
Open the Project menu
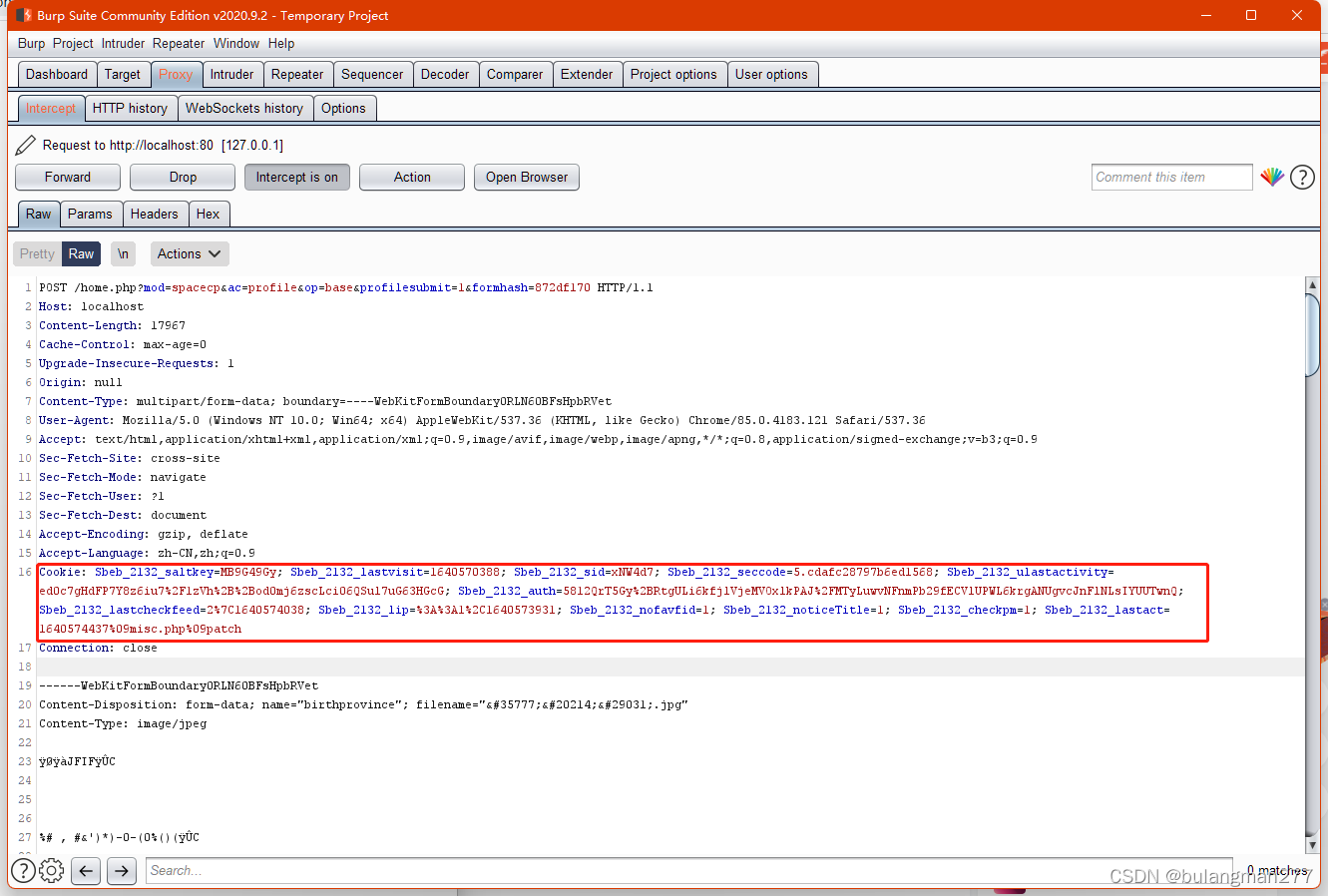(x=73, y=43)
